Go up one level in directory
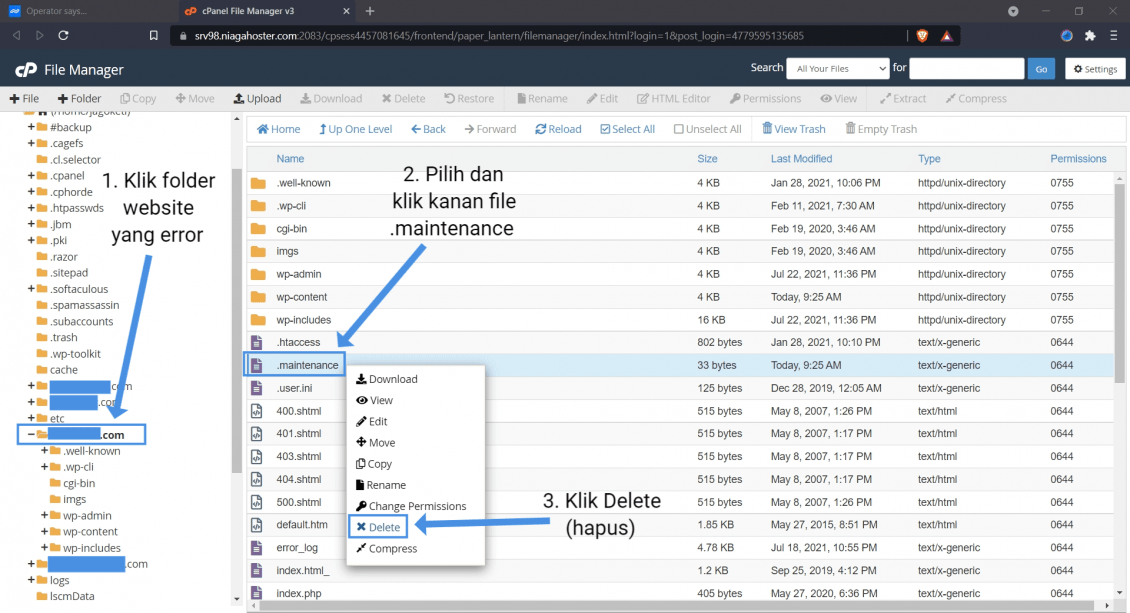This screenshot has height=613, width=1130. (355, 129)
